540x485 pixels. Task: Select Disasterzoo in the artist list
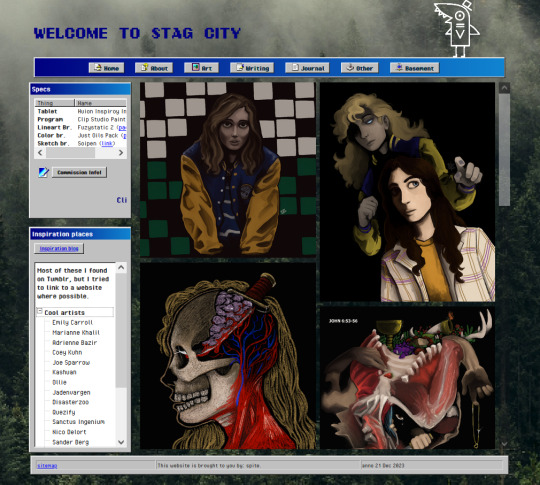[x=71, y=402]
